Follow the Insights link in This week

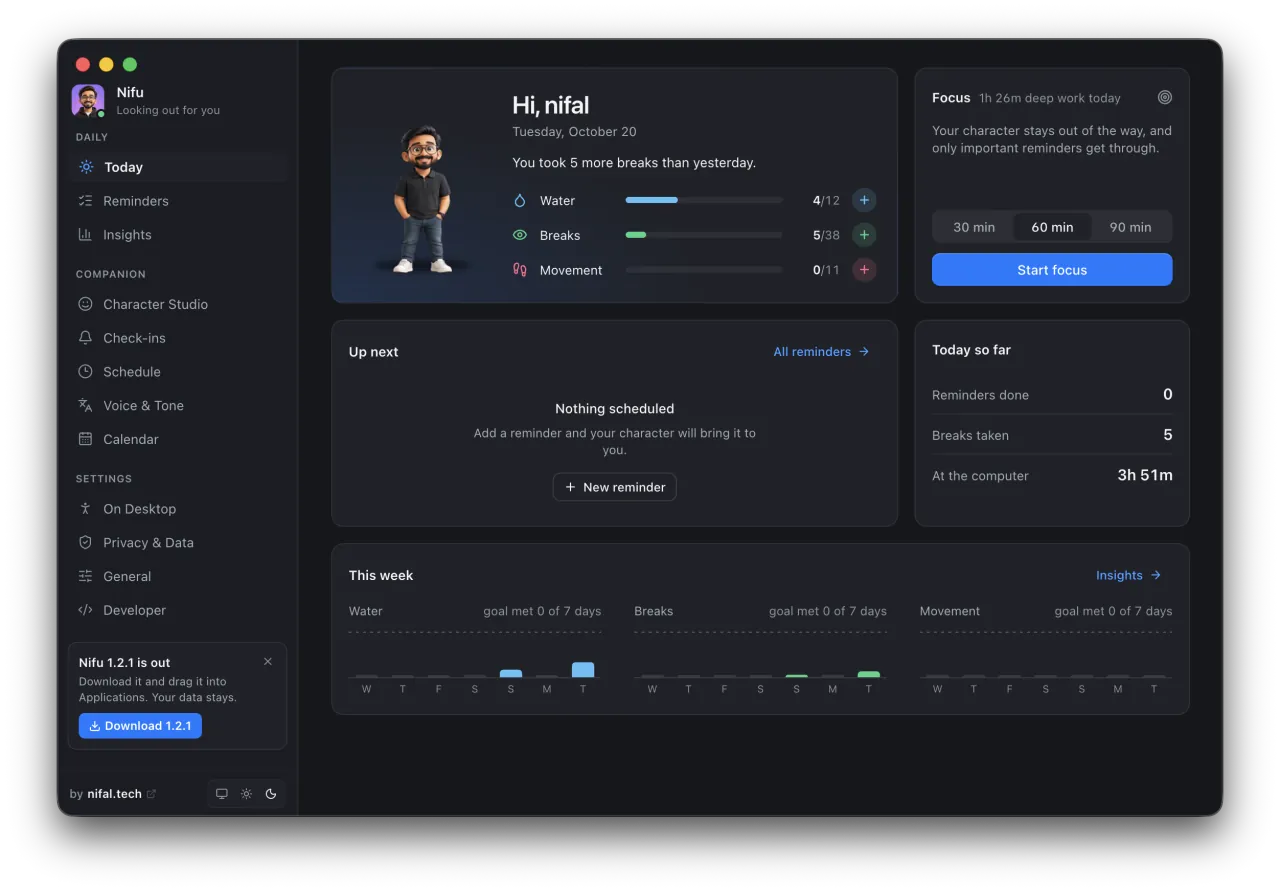tap(1129, 575)
